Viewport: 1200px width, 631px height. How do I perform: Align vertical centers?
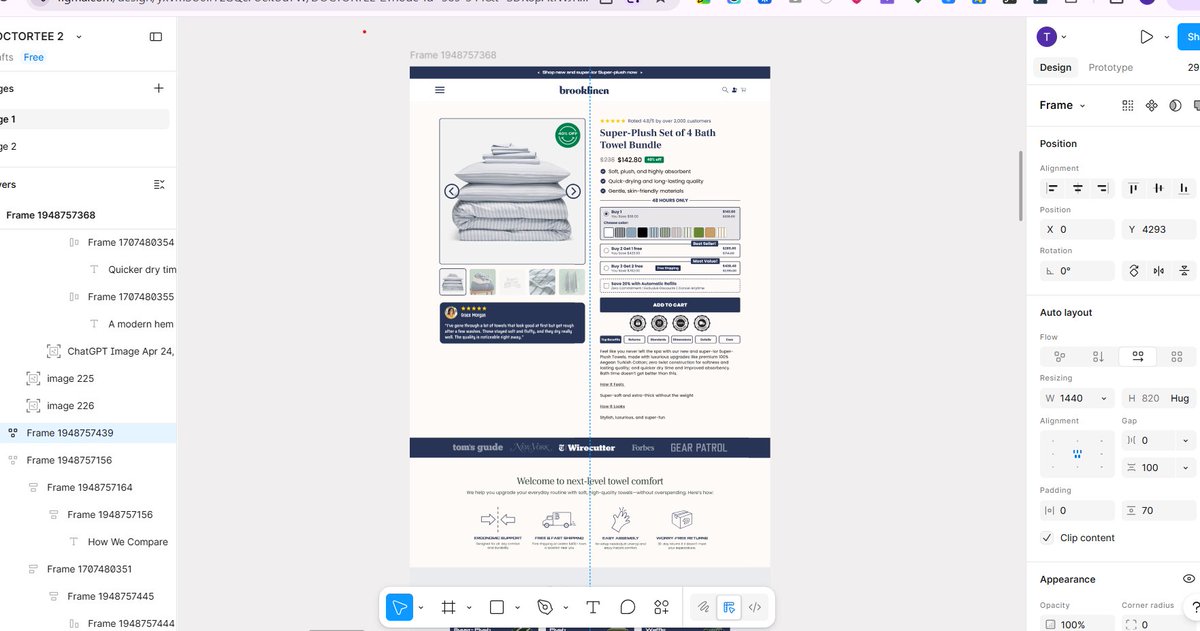point(1159,188)
